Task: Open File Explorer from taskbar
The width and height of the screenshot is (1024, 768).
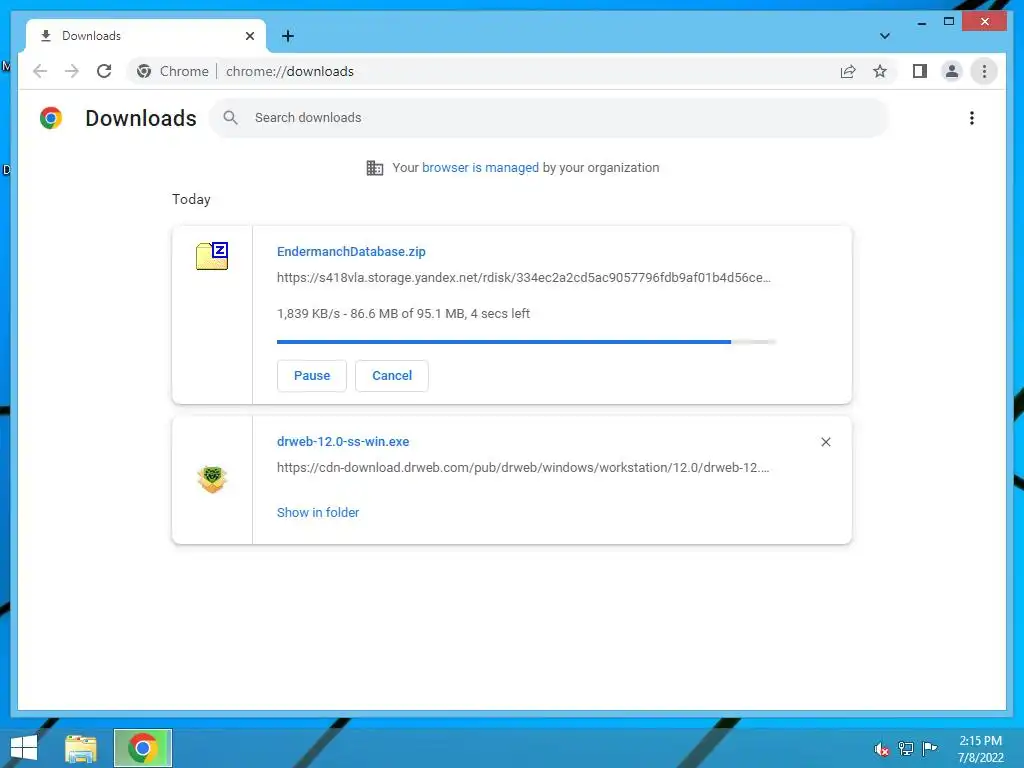Action: pyautogui.click(x=80, y=748)
